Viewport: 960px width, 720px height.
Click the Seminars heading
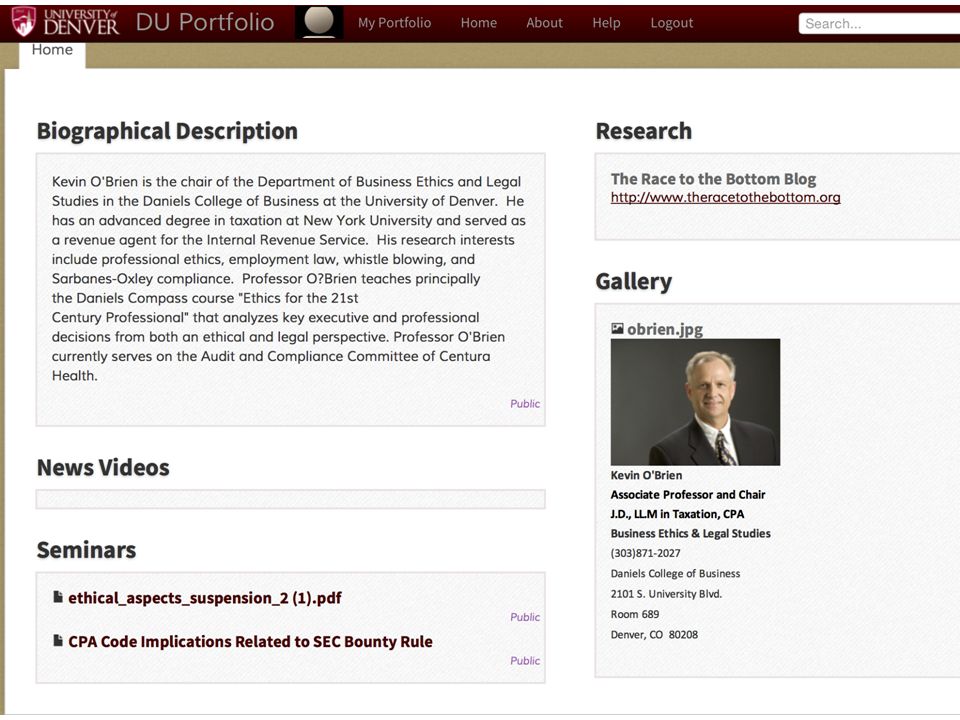pyautogui.click(x=86, y=550)
